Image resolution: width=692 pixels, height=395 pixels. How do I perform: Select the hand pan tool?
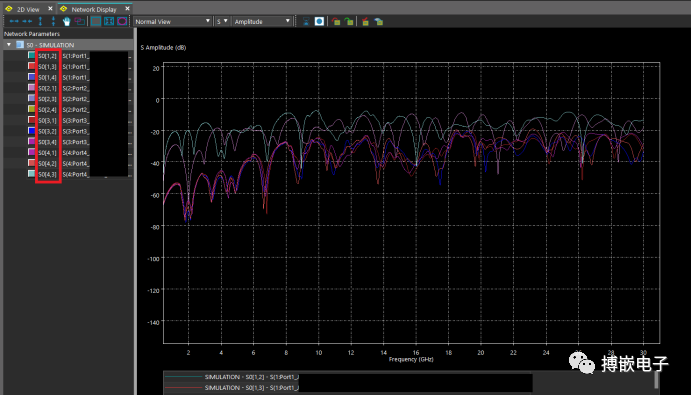(x=67, y=21)
